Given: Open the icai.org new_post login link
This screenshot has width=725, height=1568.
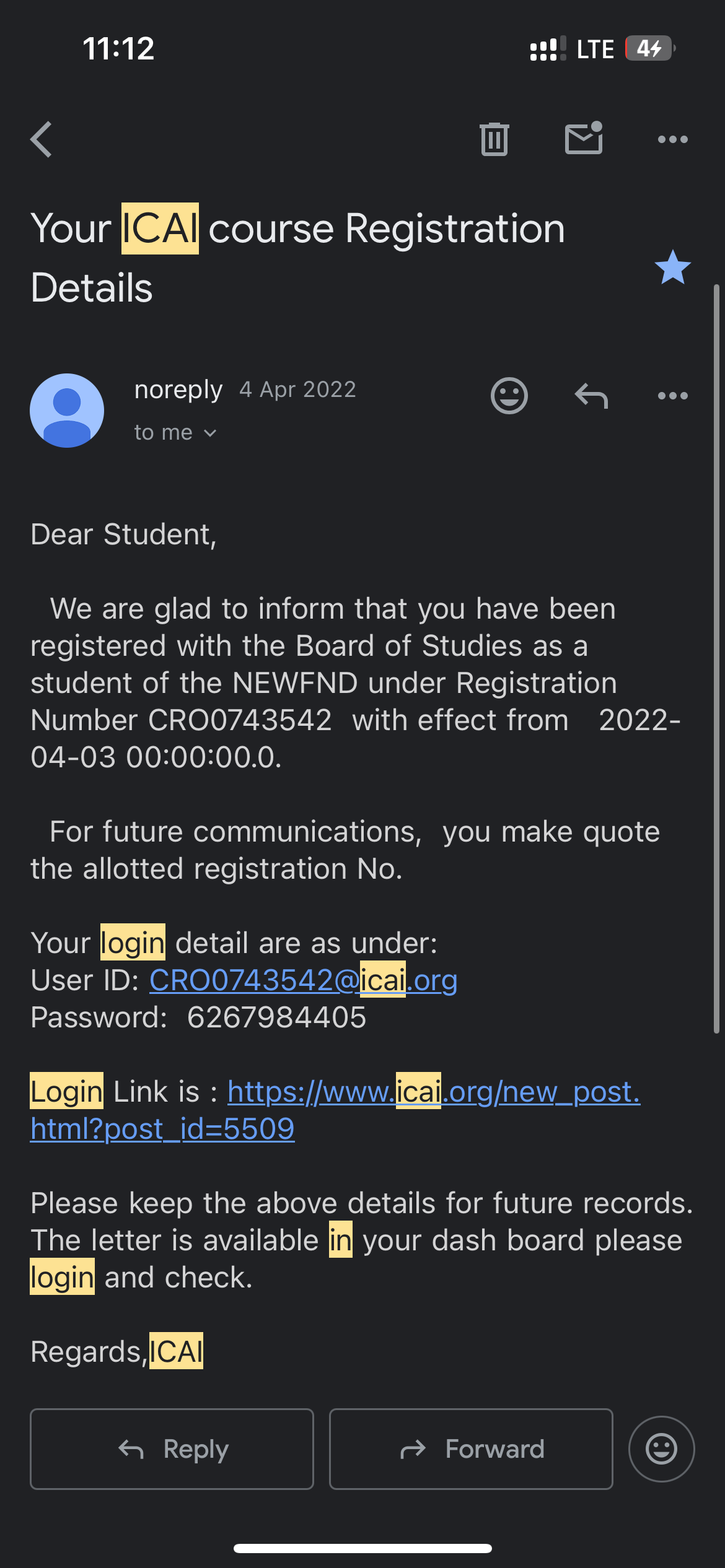Looking at the screenshot, I should [433, 1092].
